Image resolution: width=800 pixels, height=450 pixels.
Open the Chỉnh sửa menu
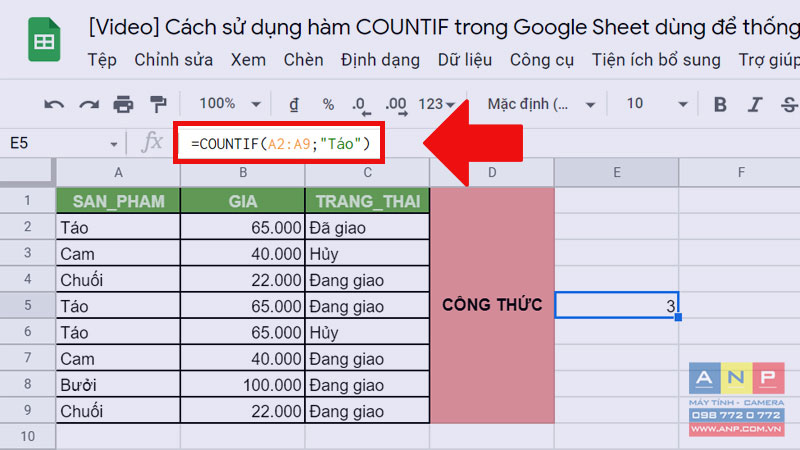(x=173, y=60)
